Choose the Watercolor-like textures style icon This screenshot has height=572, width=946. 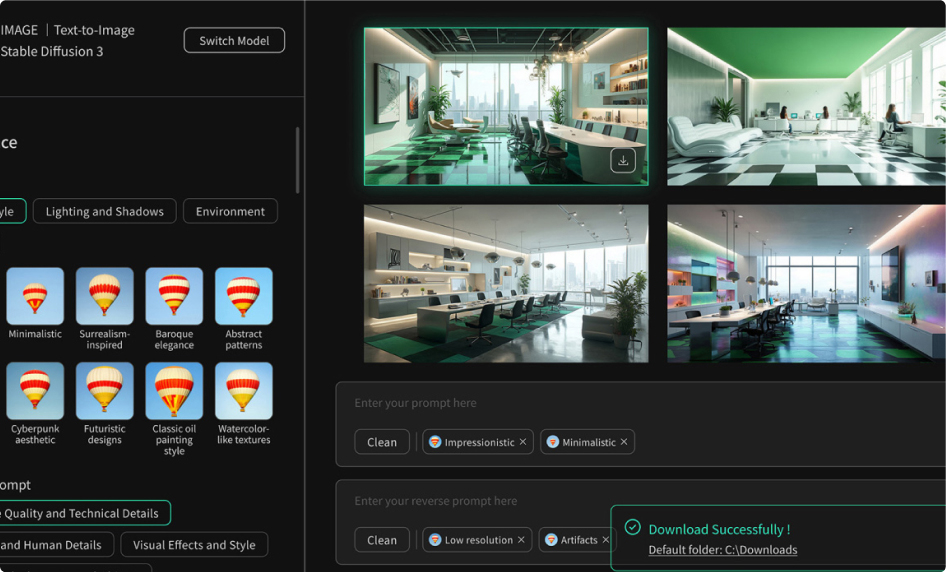coord(243,391)
